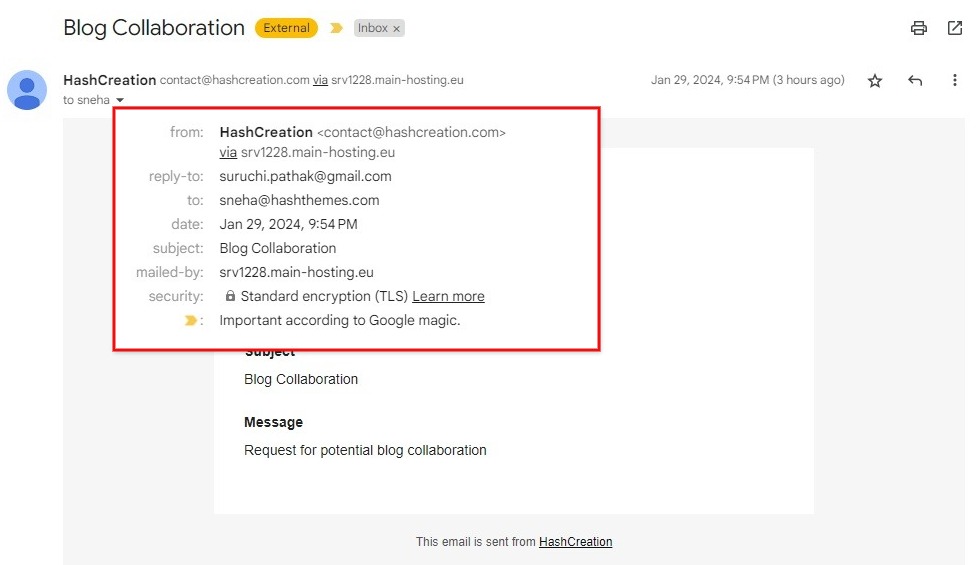
Task: Click the External label badge
Action: (286, 28)
